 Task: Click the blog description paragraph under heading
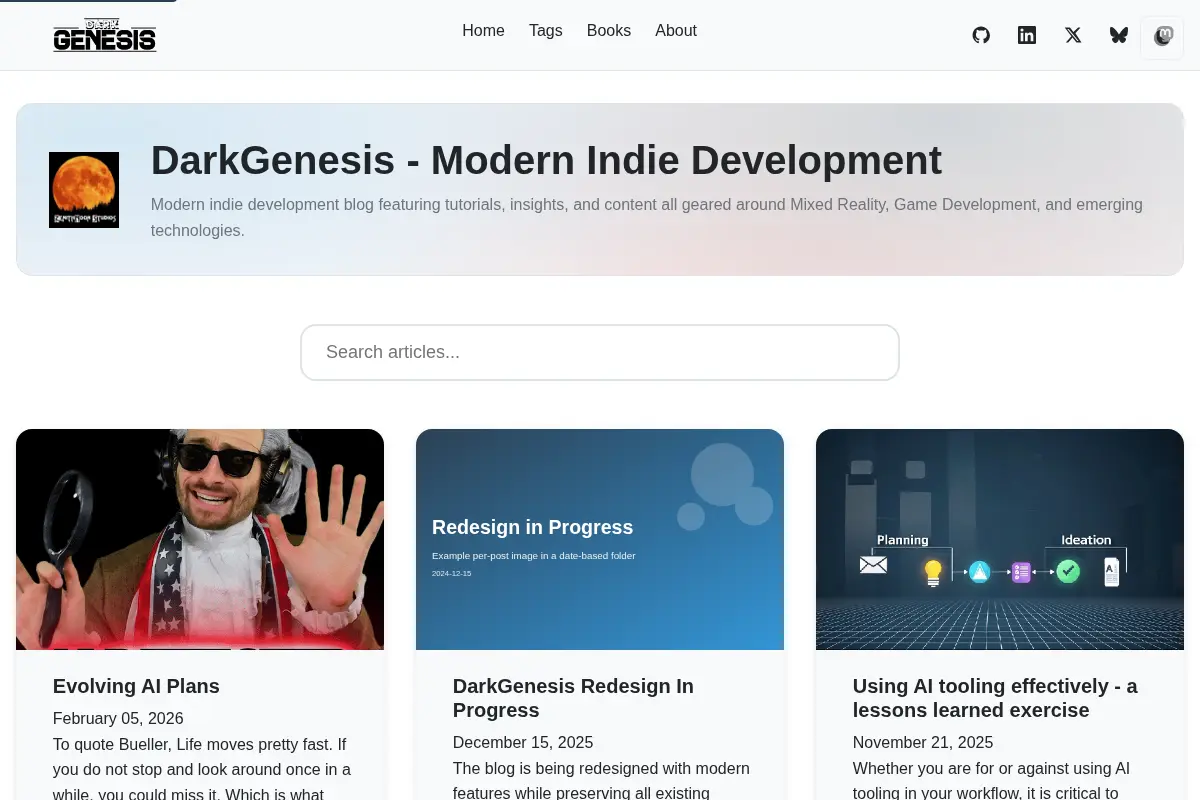click(x=647, y=217)
